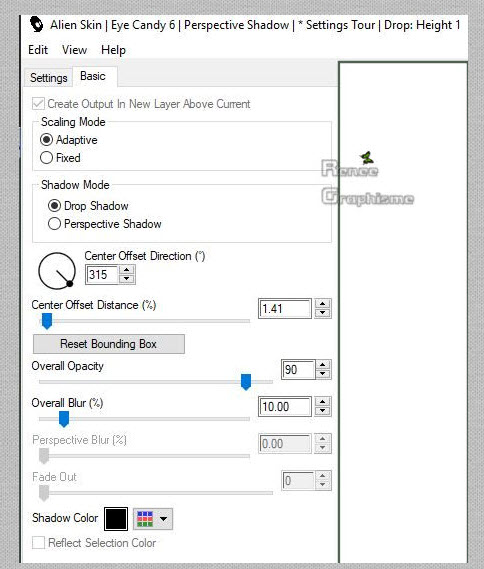Image resolution: width=484 pixels, height=569 pixels.
Task: Select Perspective Shadow mode
Action: (104, 224)
